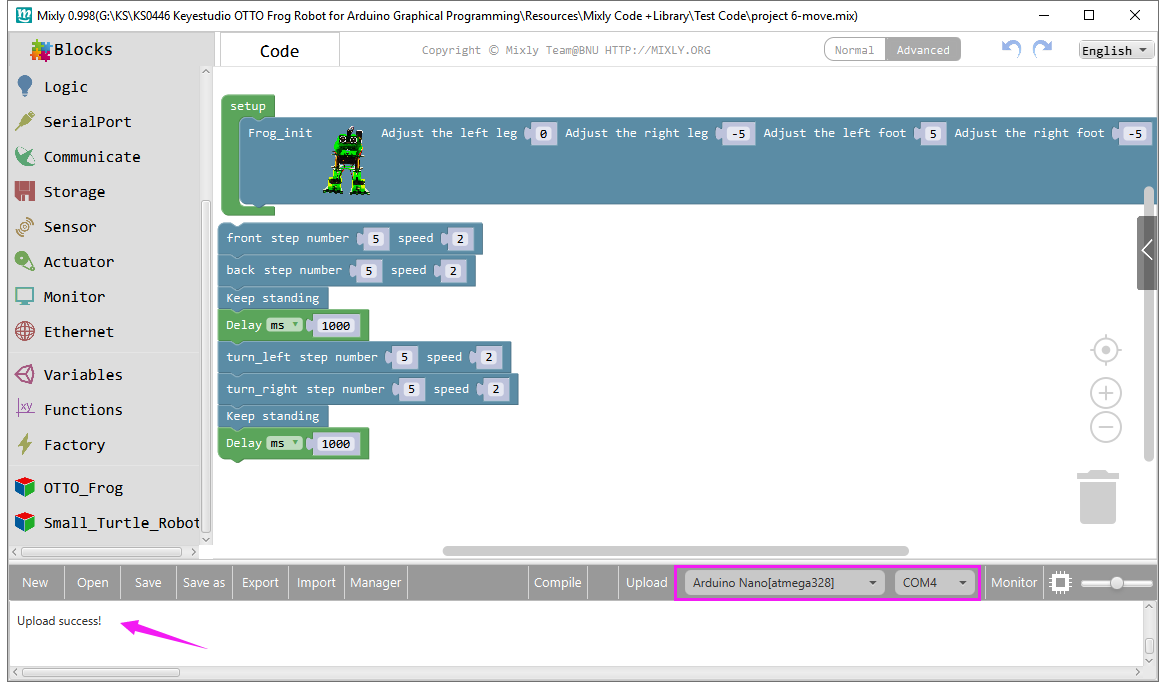Click the frog robot image in Frog_init
1166x689 pixels.
coord(347,161)
